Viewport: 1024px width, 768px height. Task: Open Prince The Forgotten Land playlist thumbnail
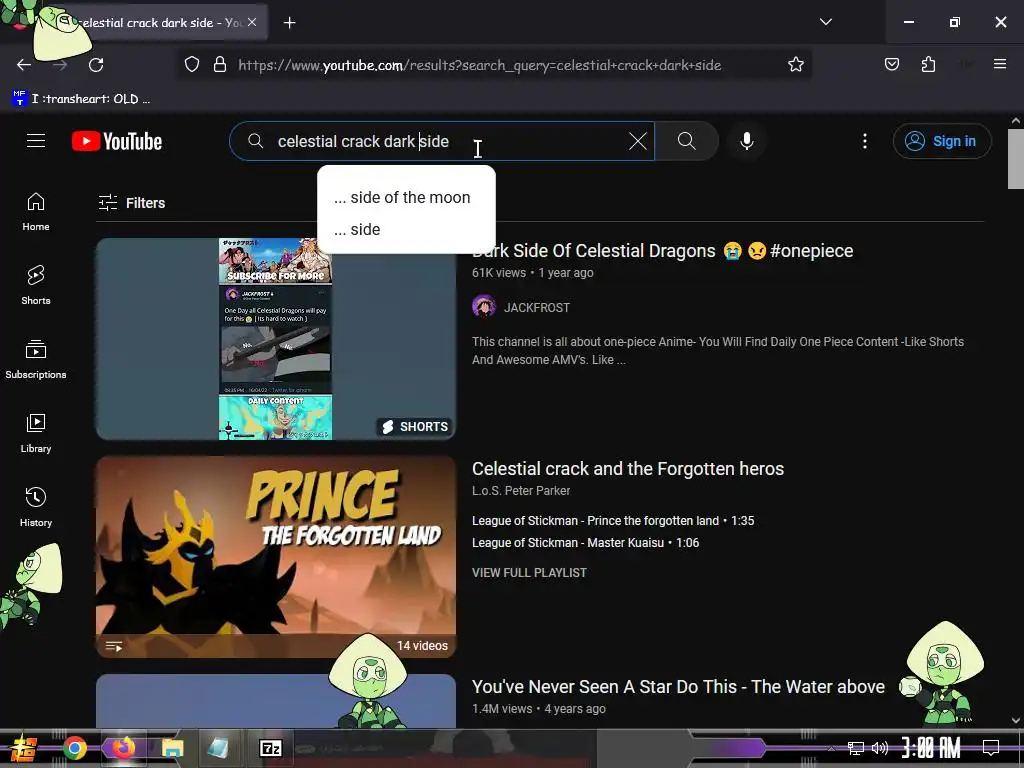276,556
